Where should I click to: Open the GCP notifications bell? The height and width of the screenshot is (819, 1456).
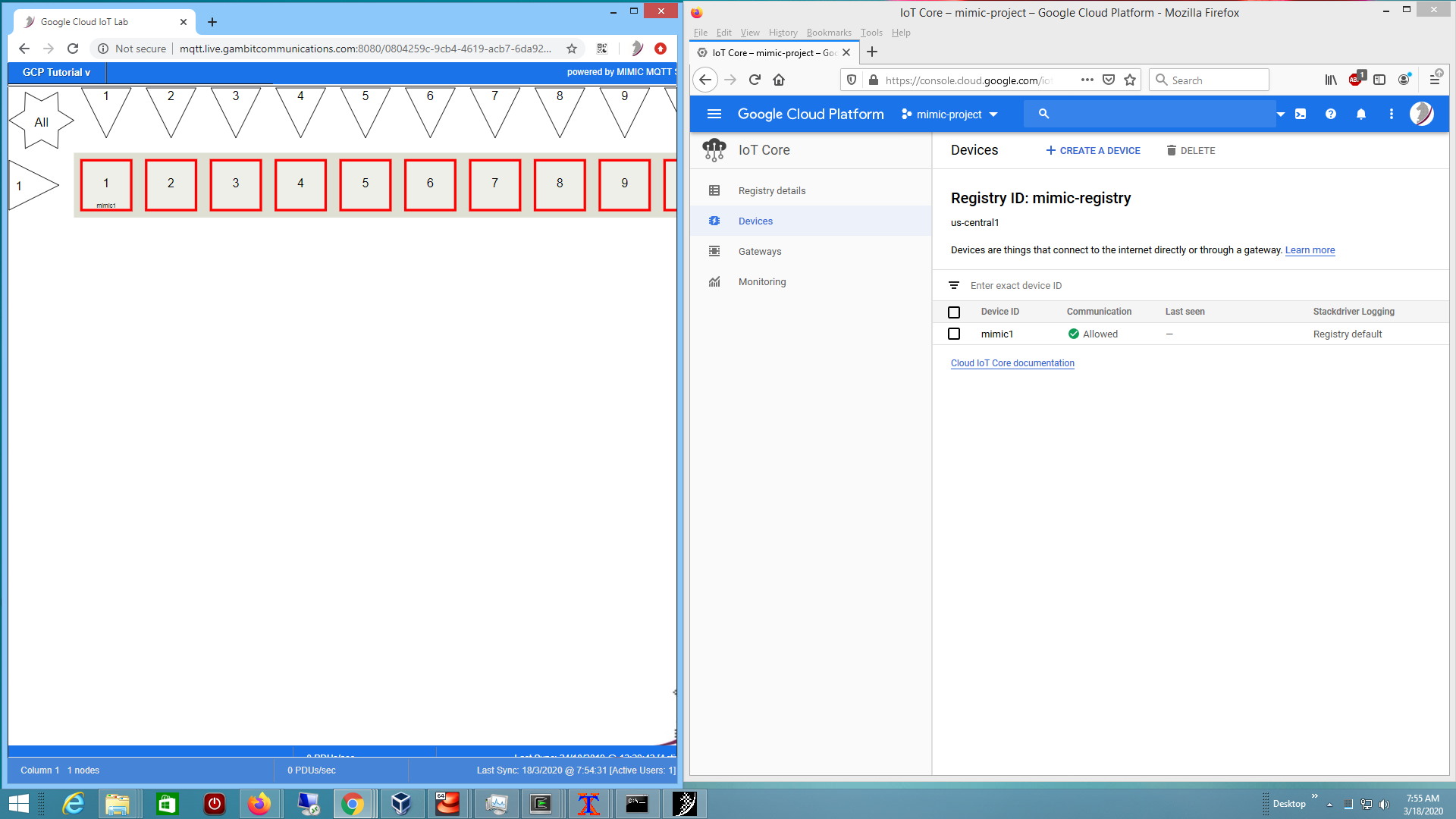click(x=1361, y=114)
